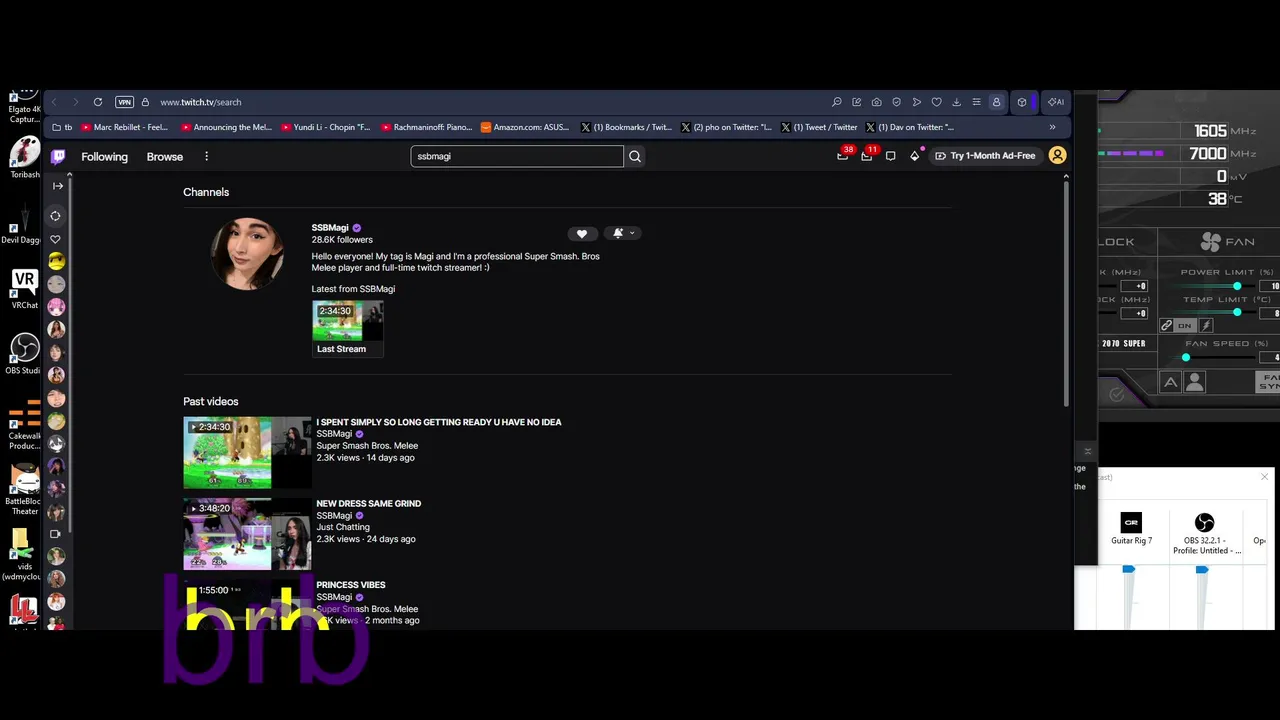1280x720 pixels.
Task: Click Try 1-Month Ad-Free button
Action: point(985,156)
